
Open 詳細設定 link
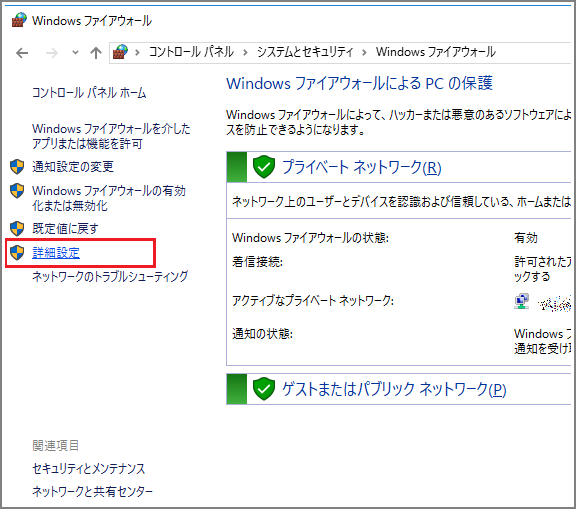[56, 253]
